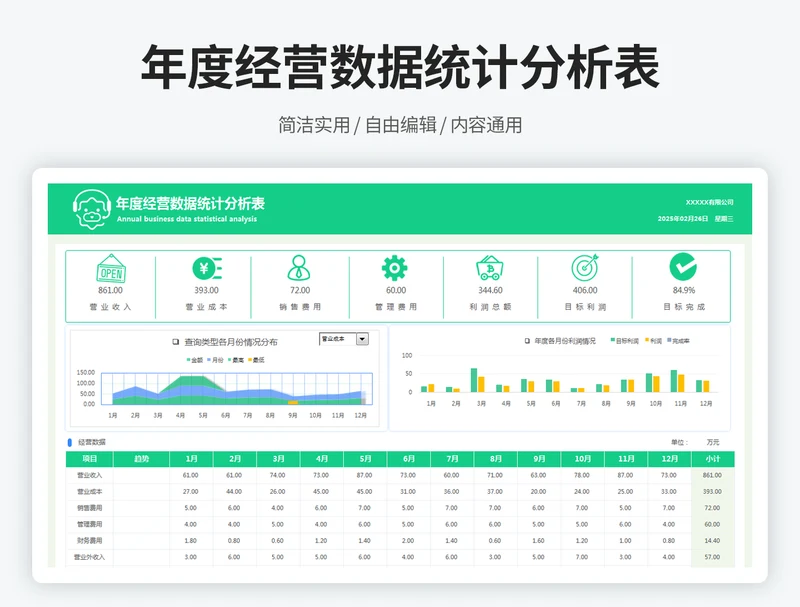Select the 项目 column header

pyautogui.click(x=89, y=459)
